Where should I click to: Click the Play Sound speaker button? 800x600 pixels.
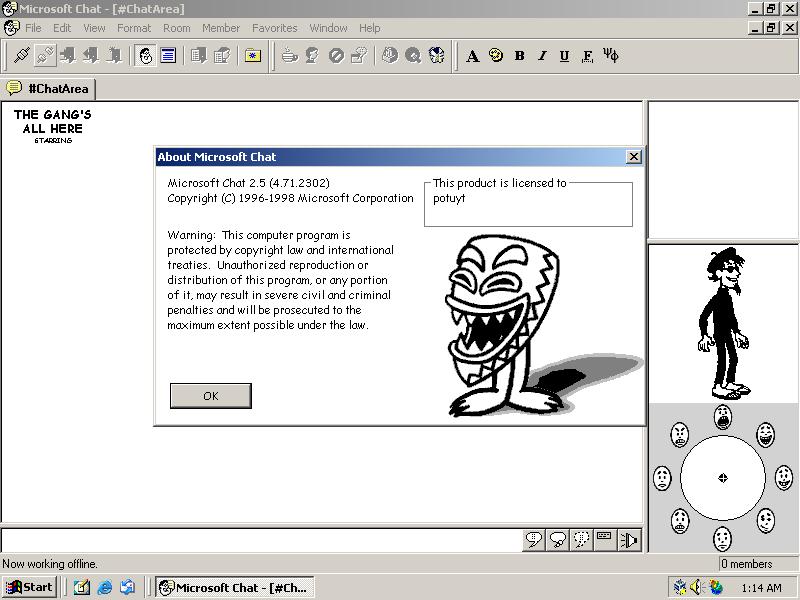(x=629, y=540)
